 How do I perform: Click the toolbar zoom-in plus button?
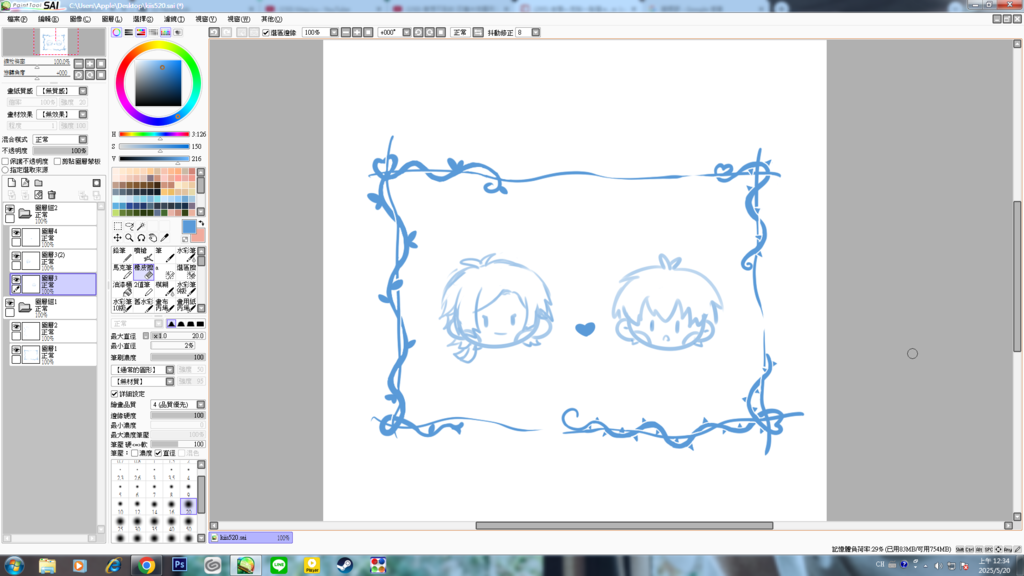(357, 32)
